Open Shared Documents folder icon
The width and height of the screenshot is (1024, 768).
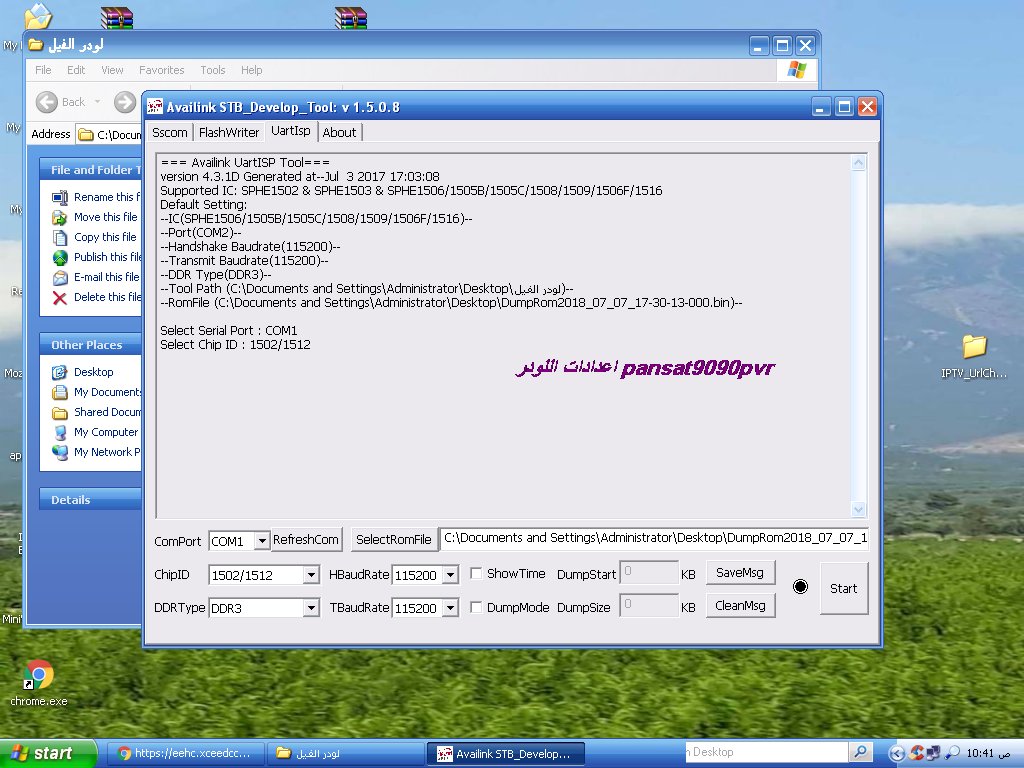[x=60, y=413]
